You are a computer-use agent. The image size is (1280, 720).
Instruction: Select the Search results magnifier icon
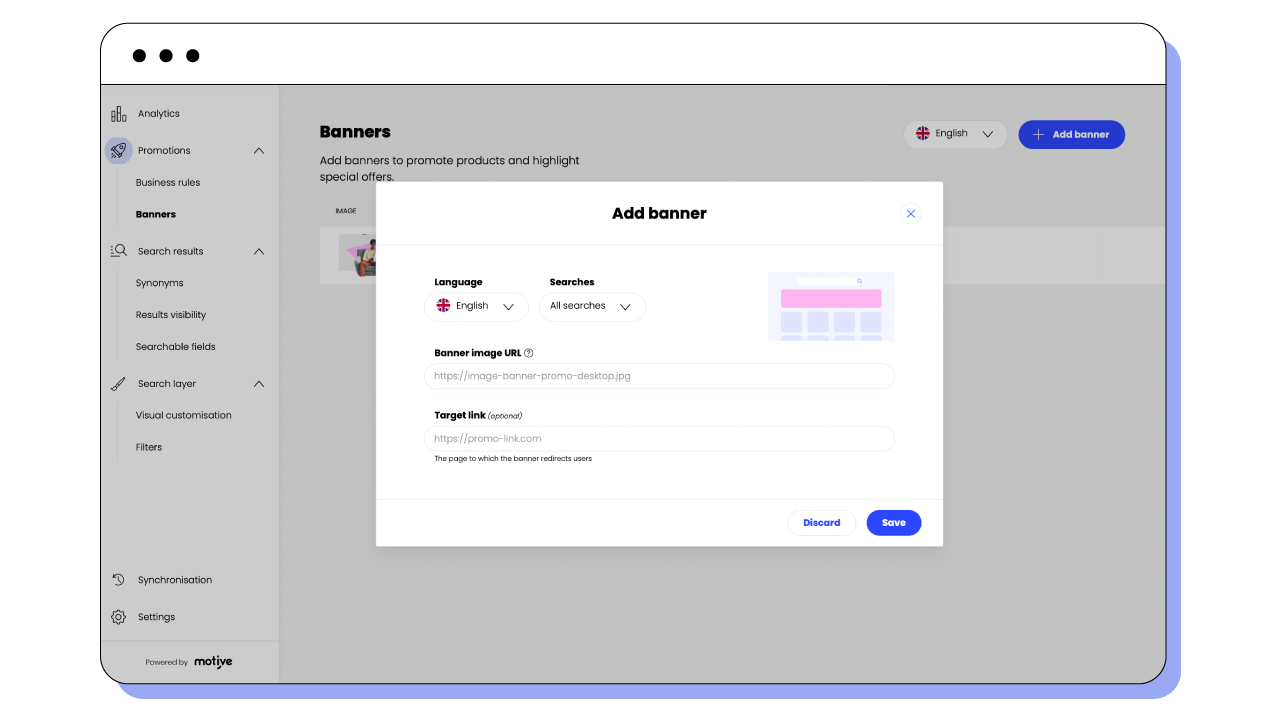click(x=118, y=251)
